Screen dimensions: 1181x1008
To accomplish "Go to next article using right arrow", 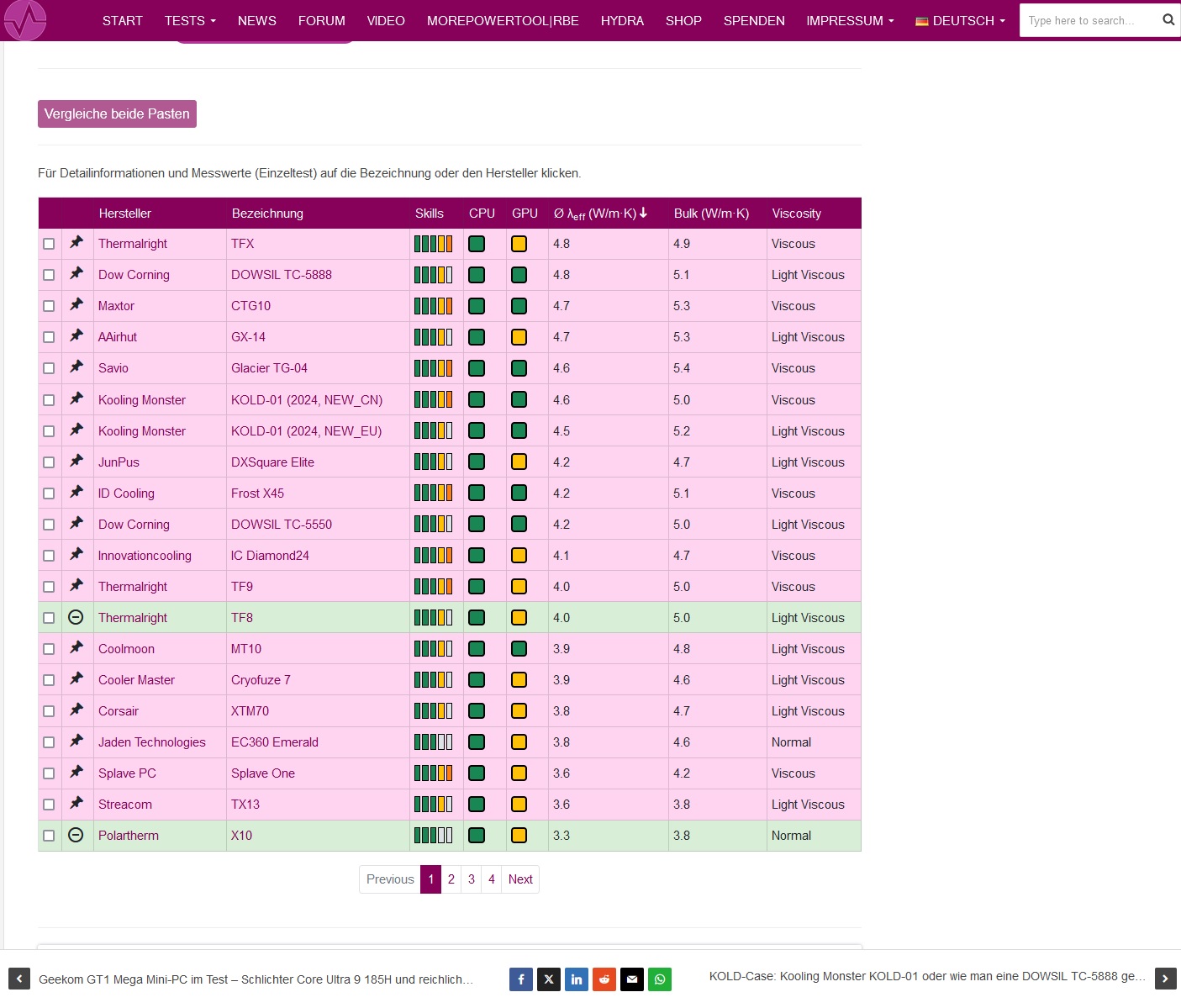I will coord(1166,979).
